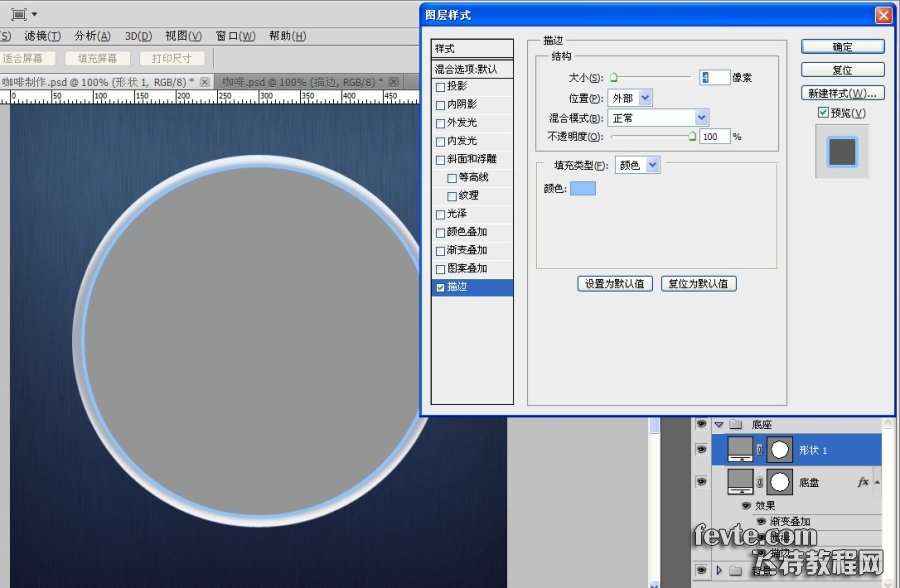Viewport: 900px width, 588px height.
Task: Open the 视图(V) view menu
Action: [x=183, y=36]
